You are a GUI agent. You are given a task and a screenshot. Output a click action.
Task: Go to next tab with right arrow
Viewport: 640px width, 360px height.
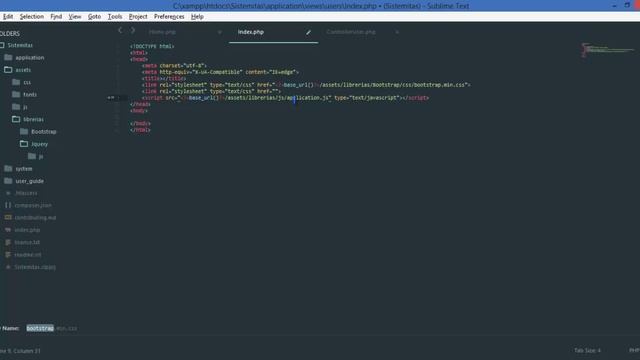(133, 30)
